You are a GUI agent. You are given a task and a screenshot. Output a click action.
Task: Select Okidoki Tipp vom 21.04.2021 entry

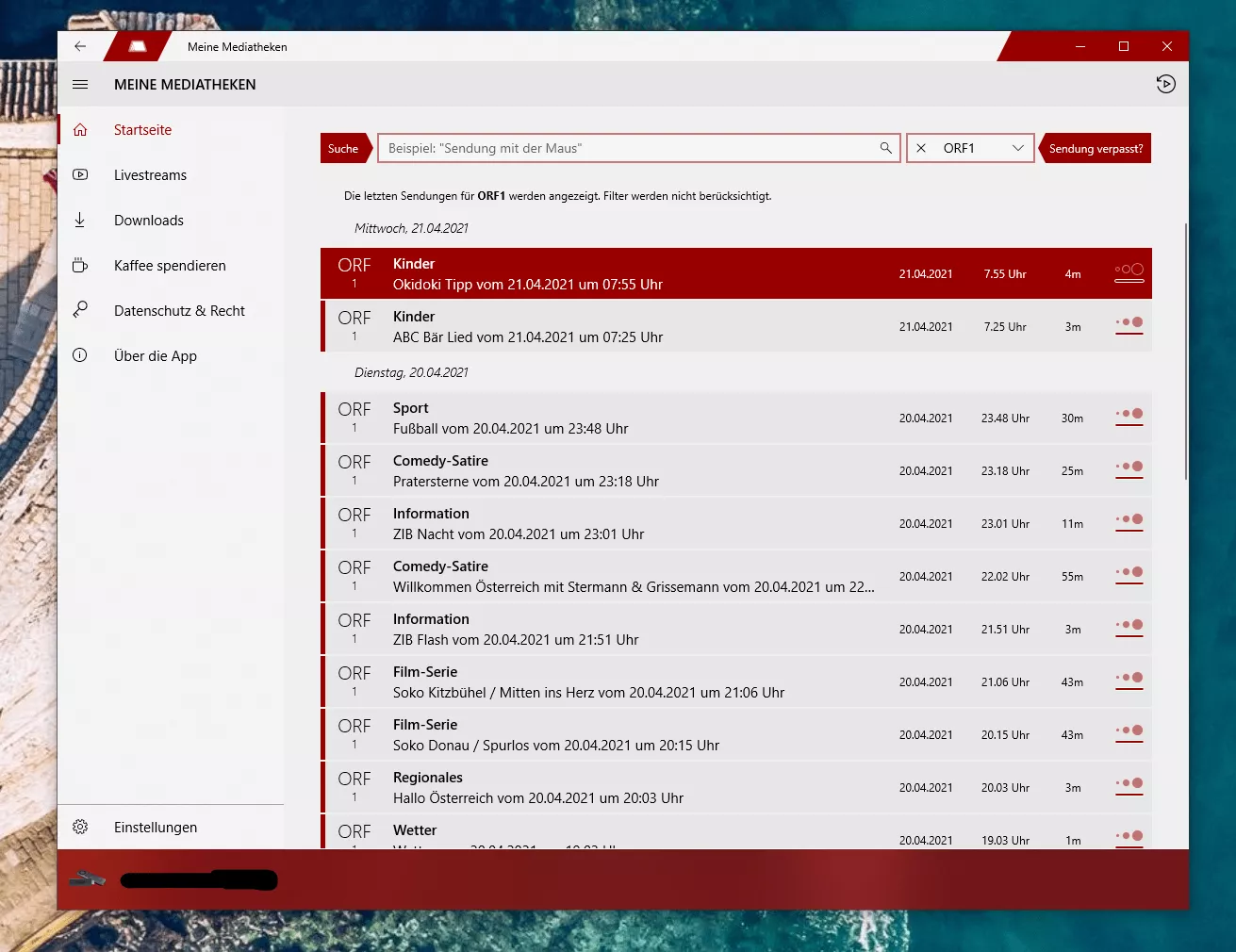pyautogui.click(x=736, y=273)
